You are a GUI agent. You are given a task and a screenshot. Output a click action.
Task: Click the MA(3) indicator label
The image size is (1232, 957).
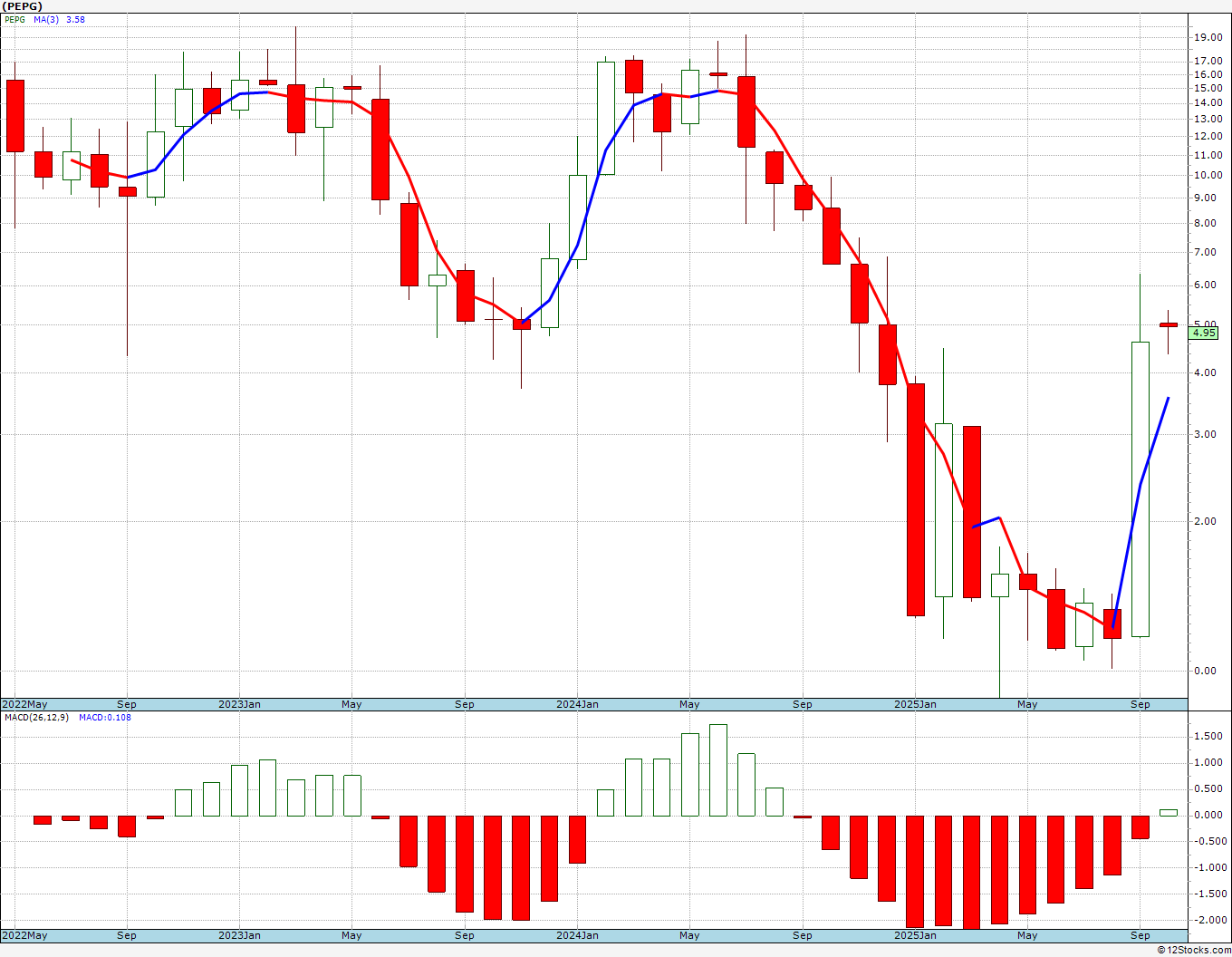(47, 19)
